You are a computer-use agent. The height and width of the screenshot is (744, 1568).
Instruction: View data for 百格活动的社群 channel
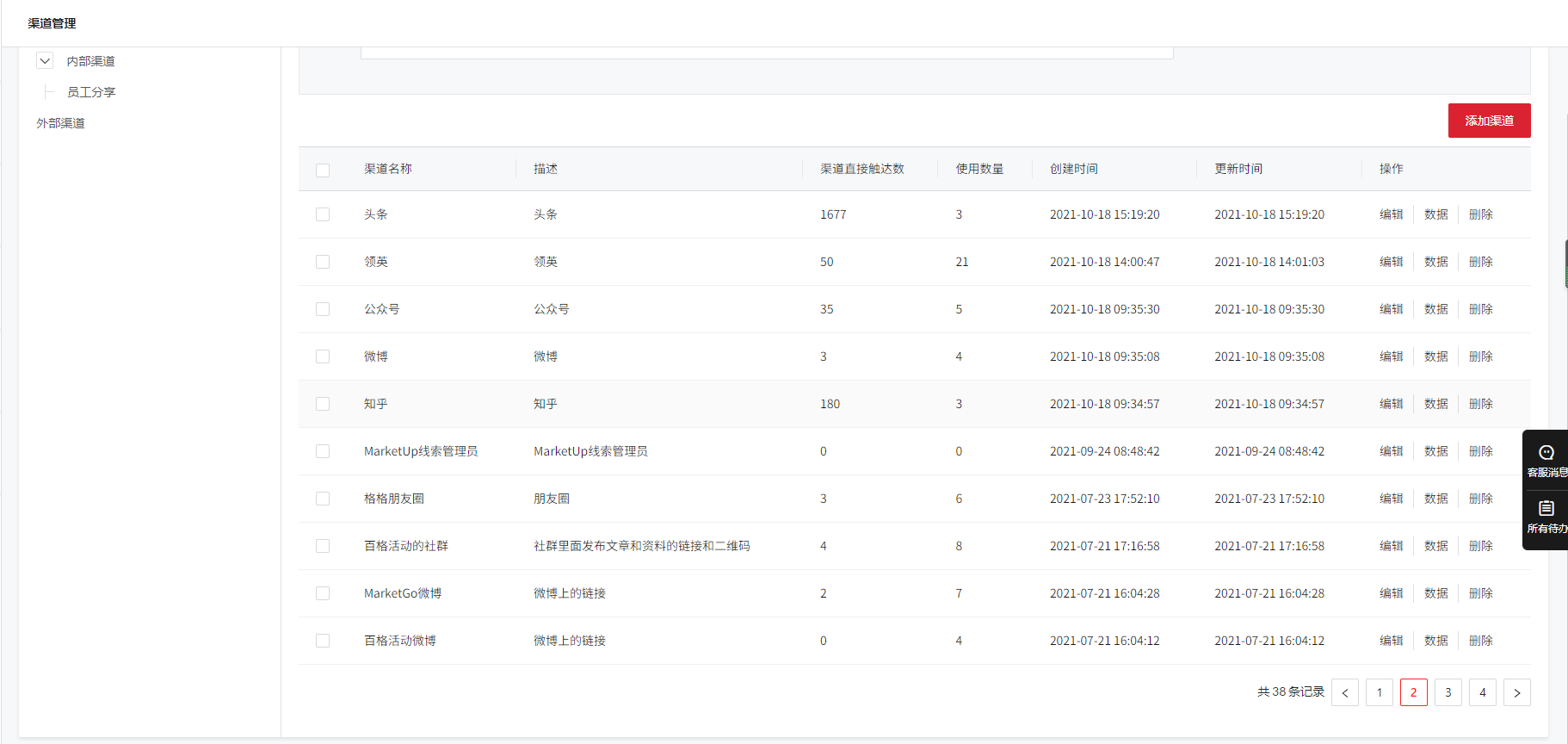[1436, 546]
